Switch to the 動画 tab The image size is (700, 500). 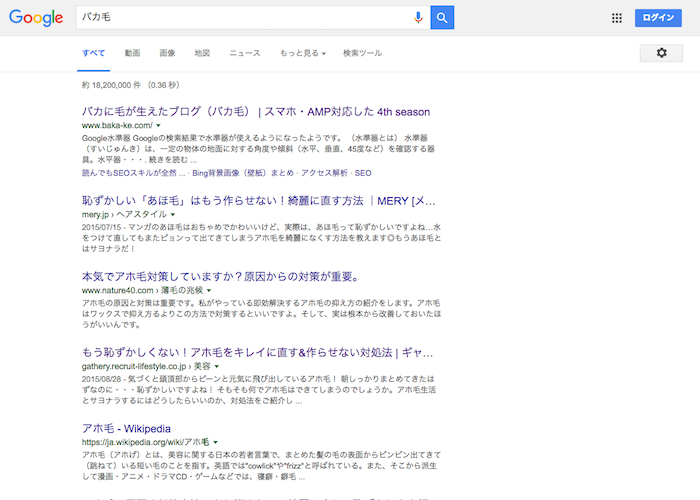132,53
